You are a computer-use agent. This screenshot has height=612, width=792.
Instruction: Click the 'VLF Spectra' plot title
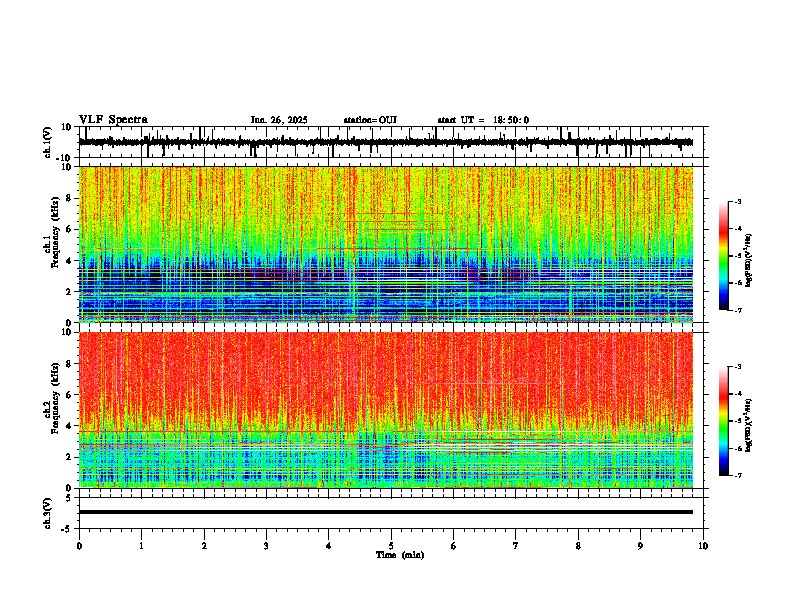(113, 120)
